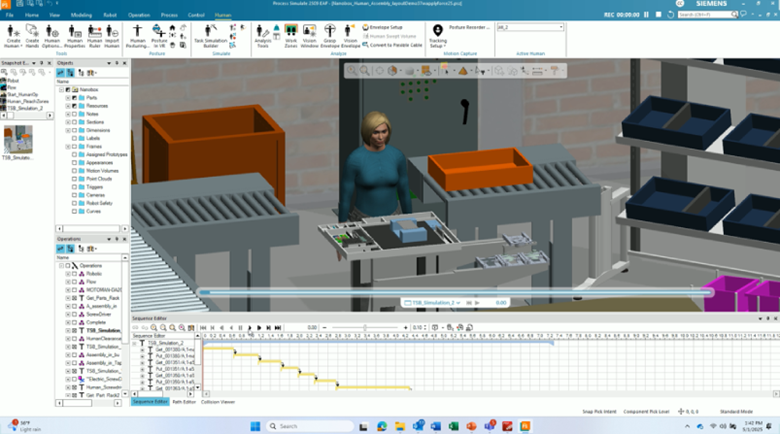Expand the Operations root tree node

[x=62, y=266]
